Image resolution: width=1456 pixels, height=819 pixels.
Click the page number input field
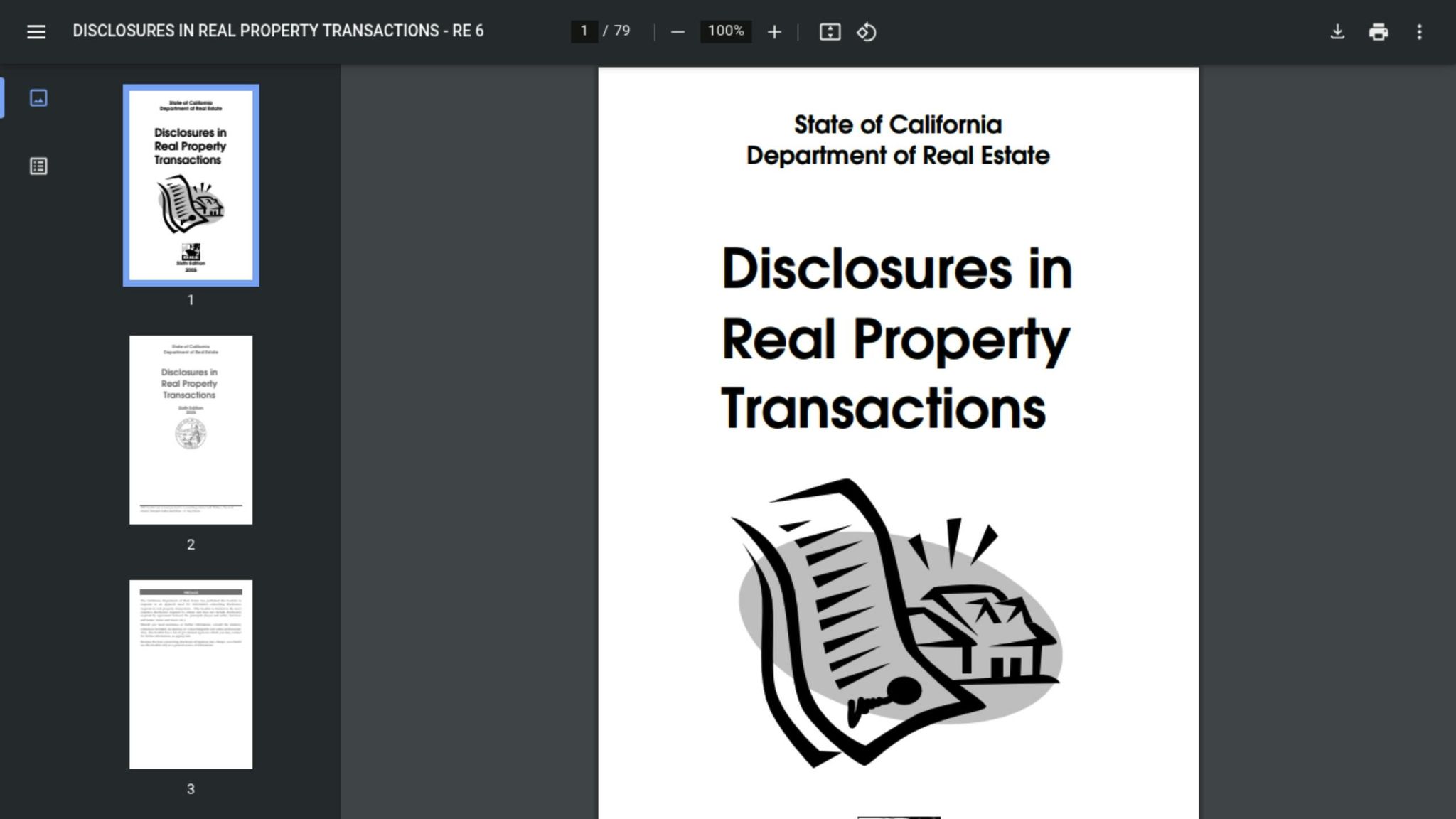click(584, 31)
